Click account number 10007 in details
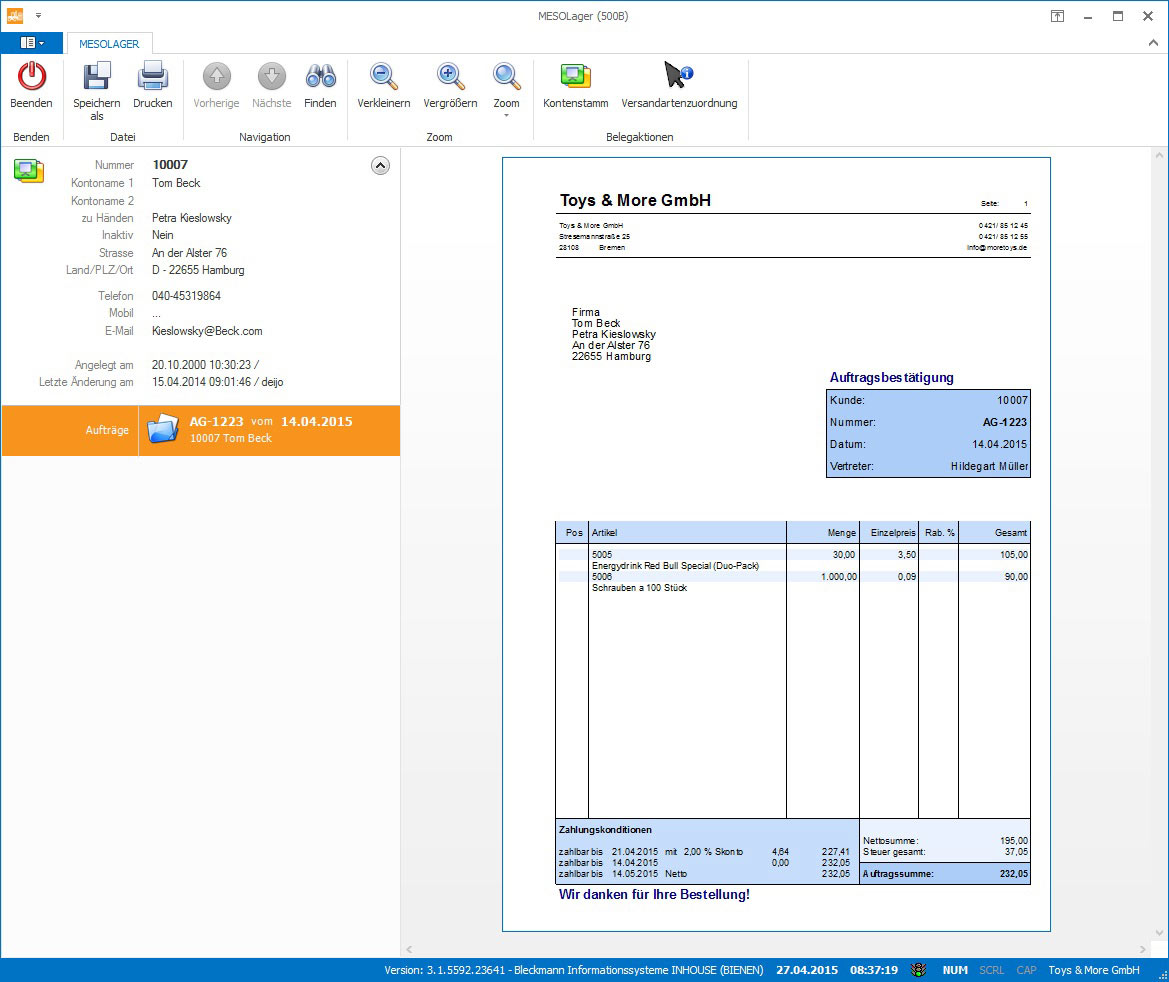 [170, 165]
